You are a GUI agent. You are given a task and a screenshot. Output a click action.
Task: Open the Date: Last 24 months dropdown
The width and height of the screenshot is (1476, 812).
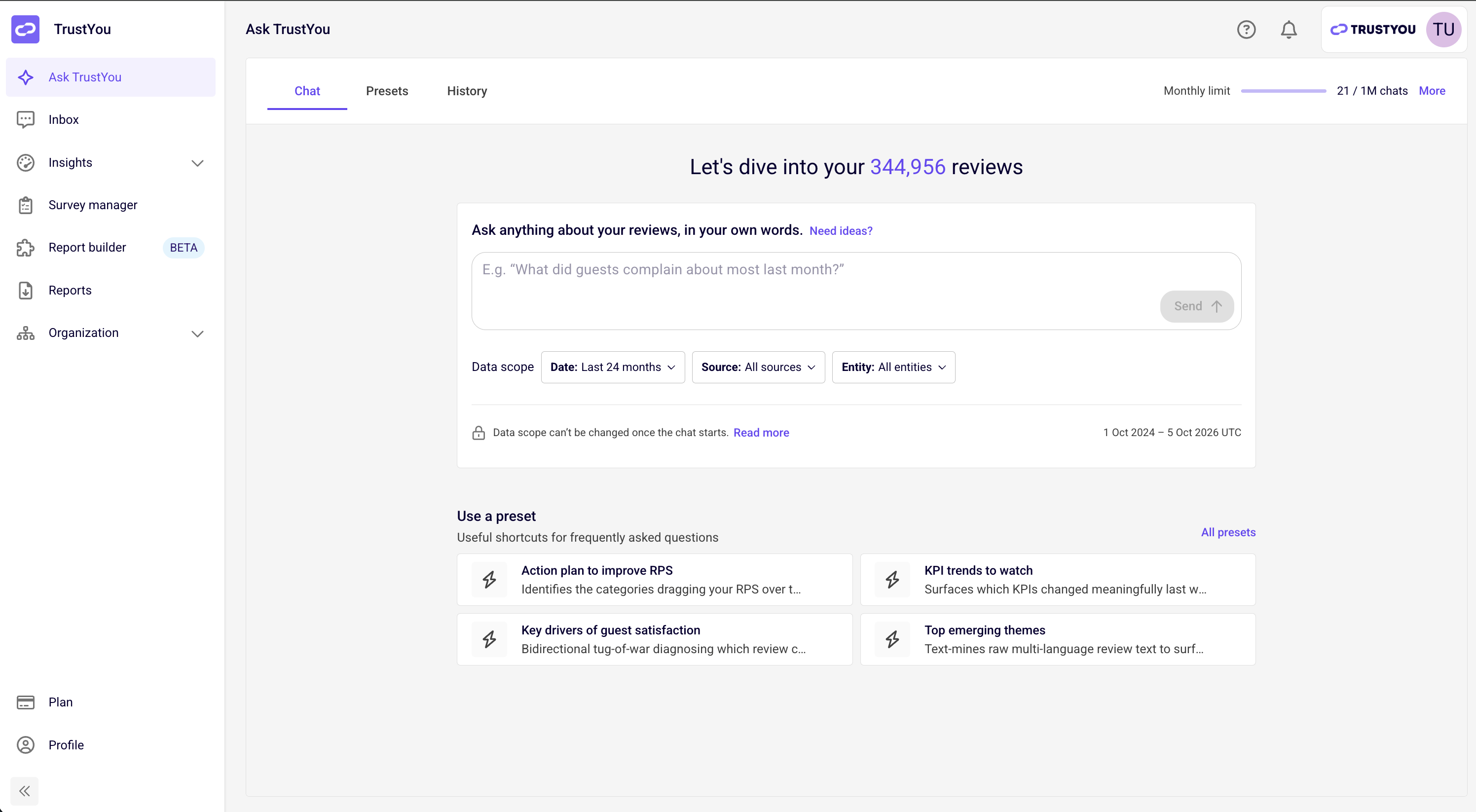613,368
